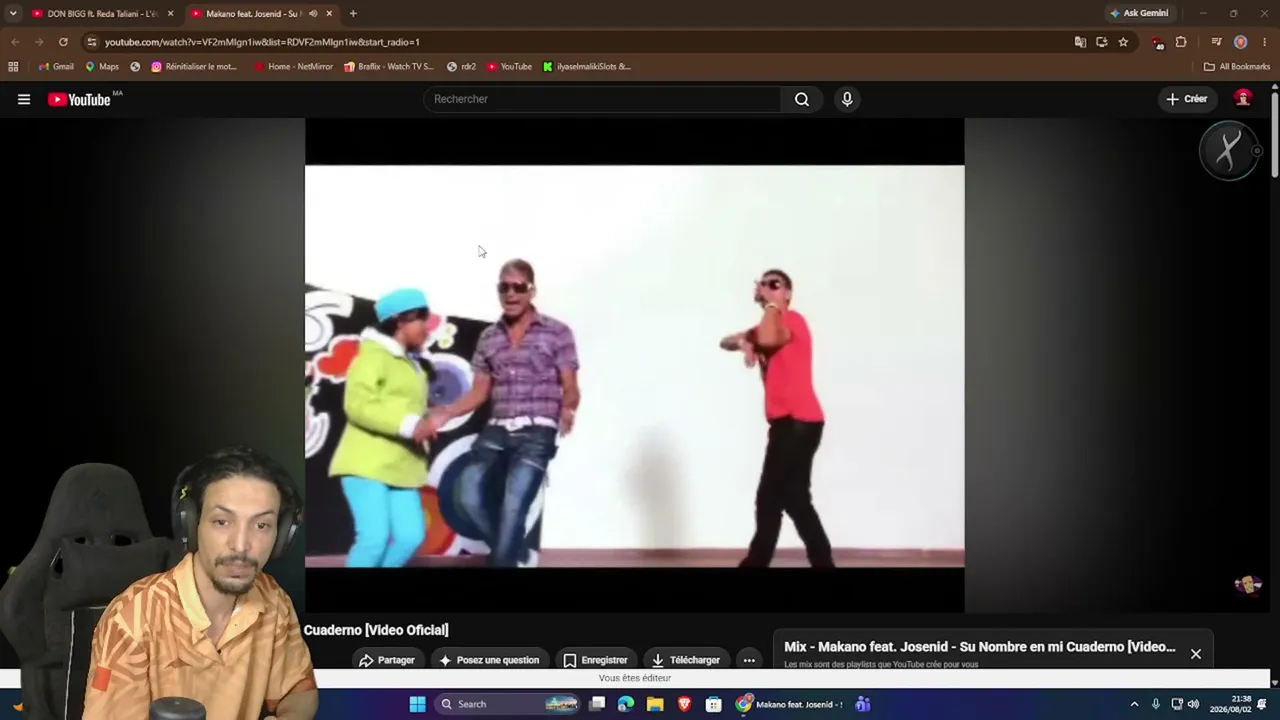Open the Réinitialiser le mot... bookmark
Viewport: 1280px width, 720px height.
pyautogui.click(x=194, y=67)
